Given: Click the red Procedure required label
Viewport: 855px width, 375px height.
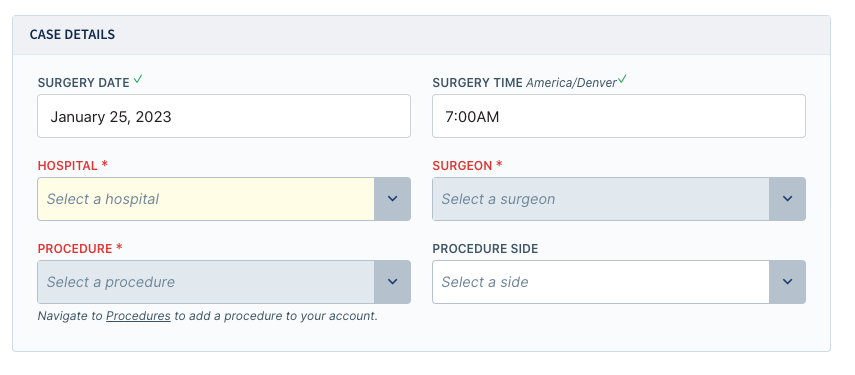Looking at the screenshot, I should click(x=80, y=249).
